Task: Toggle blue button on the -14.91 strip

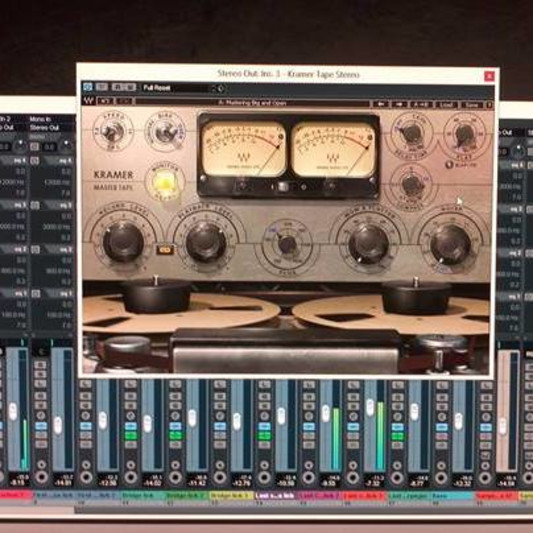Action: (41, 426)
